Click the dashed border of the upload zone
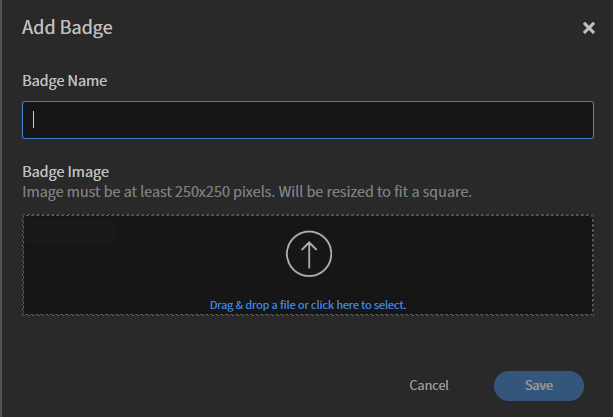 [308, 215]
